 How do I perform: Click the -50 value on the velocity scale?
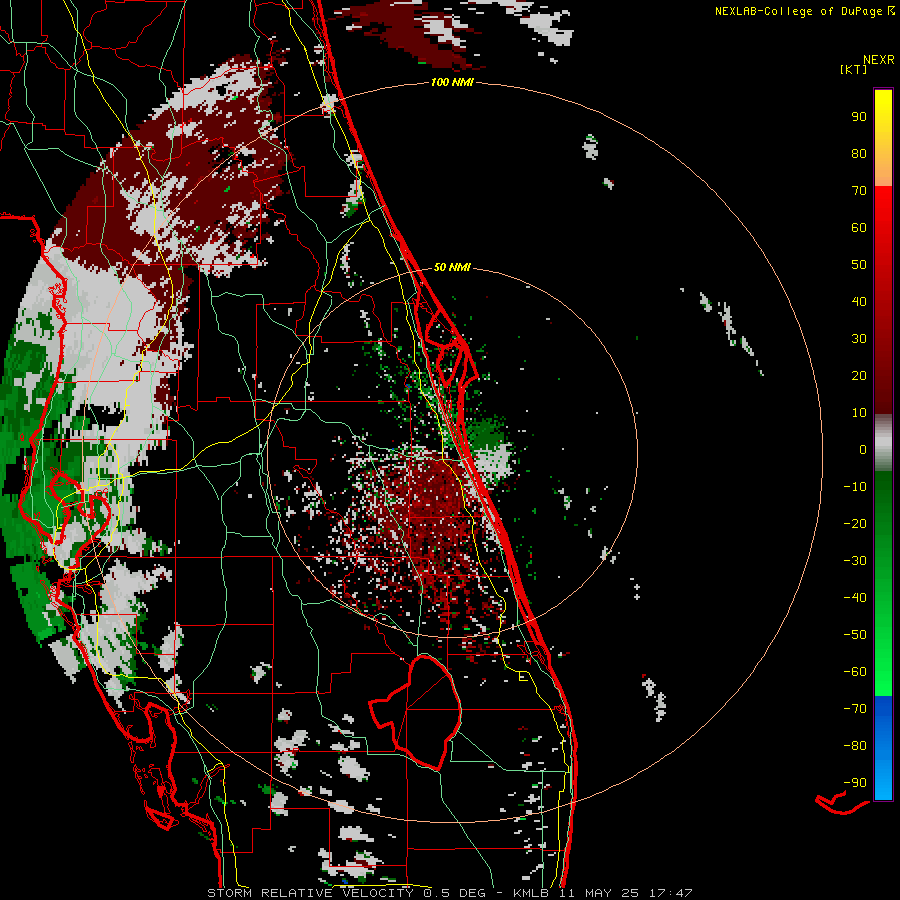click(855, 635)
